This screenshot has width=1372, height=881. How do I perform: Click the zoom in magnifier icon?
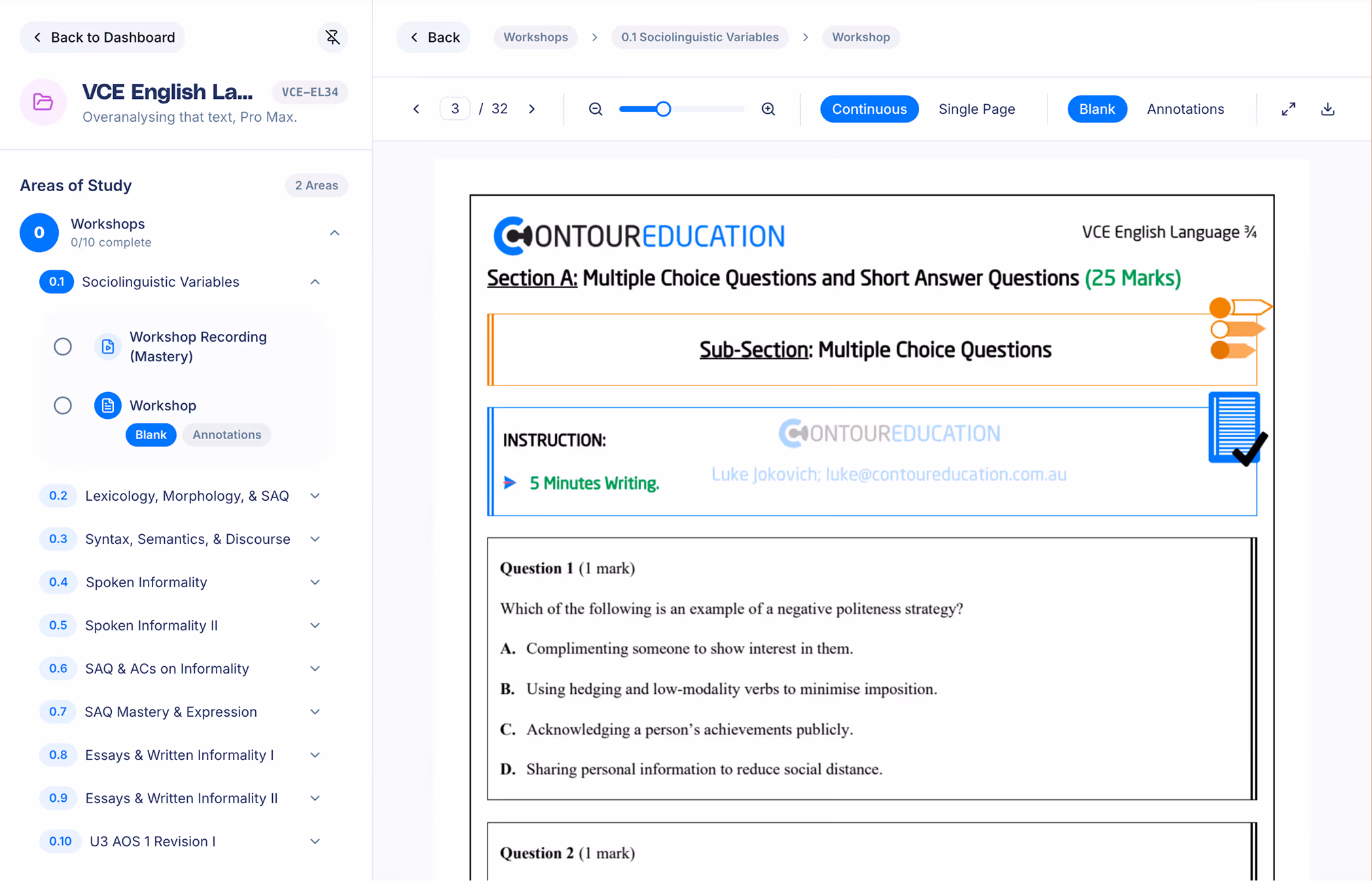click(768, 109)
